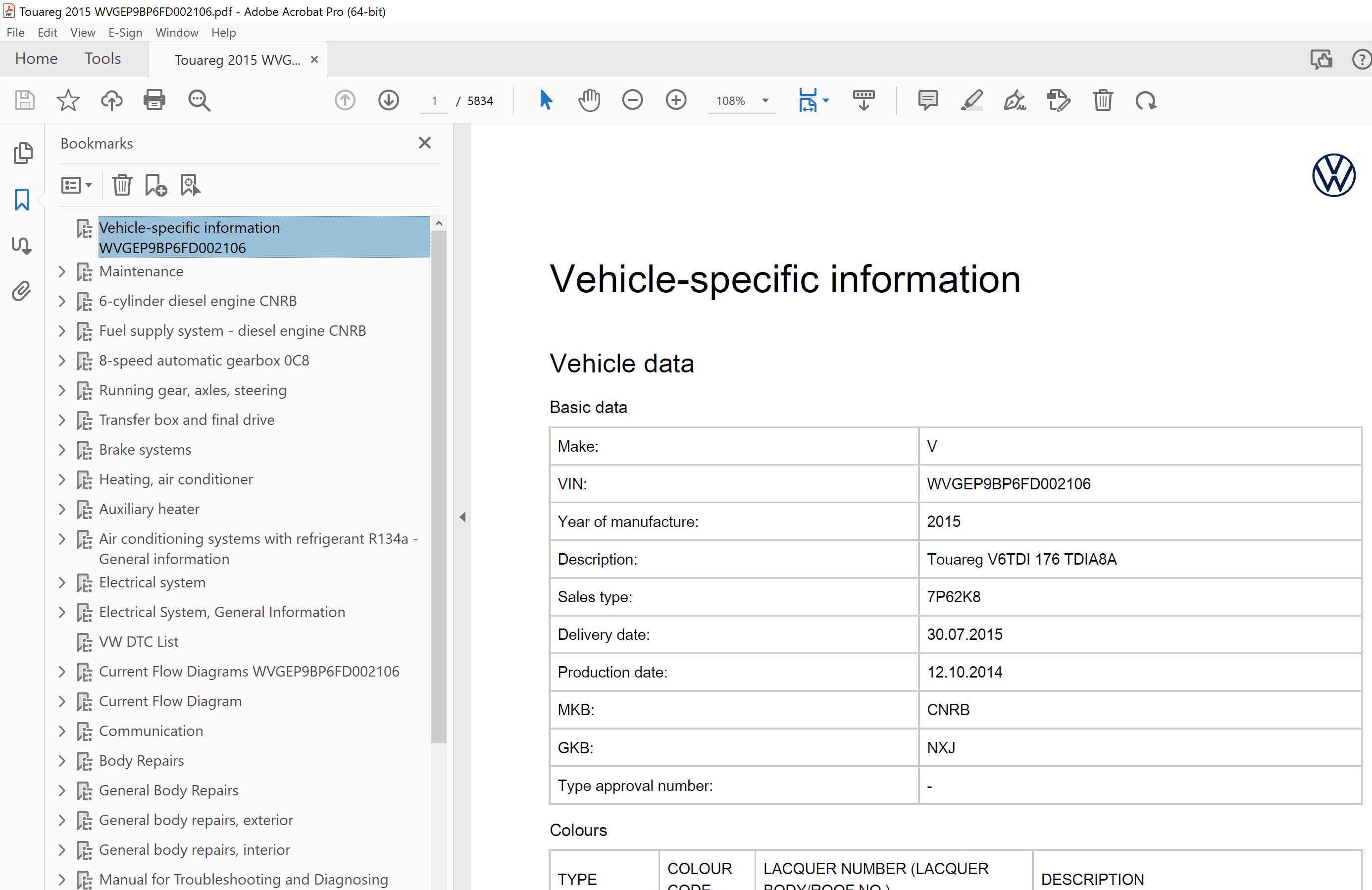Image resolution: width=1372 pixels, height=890 pixels.
Task: Open bookmark options dropdown menu
Action: 76,185
